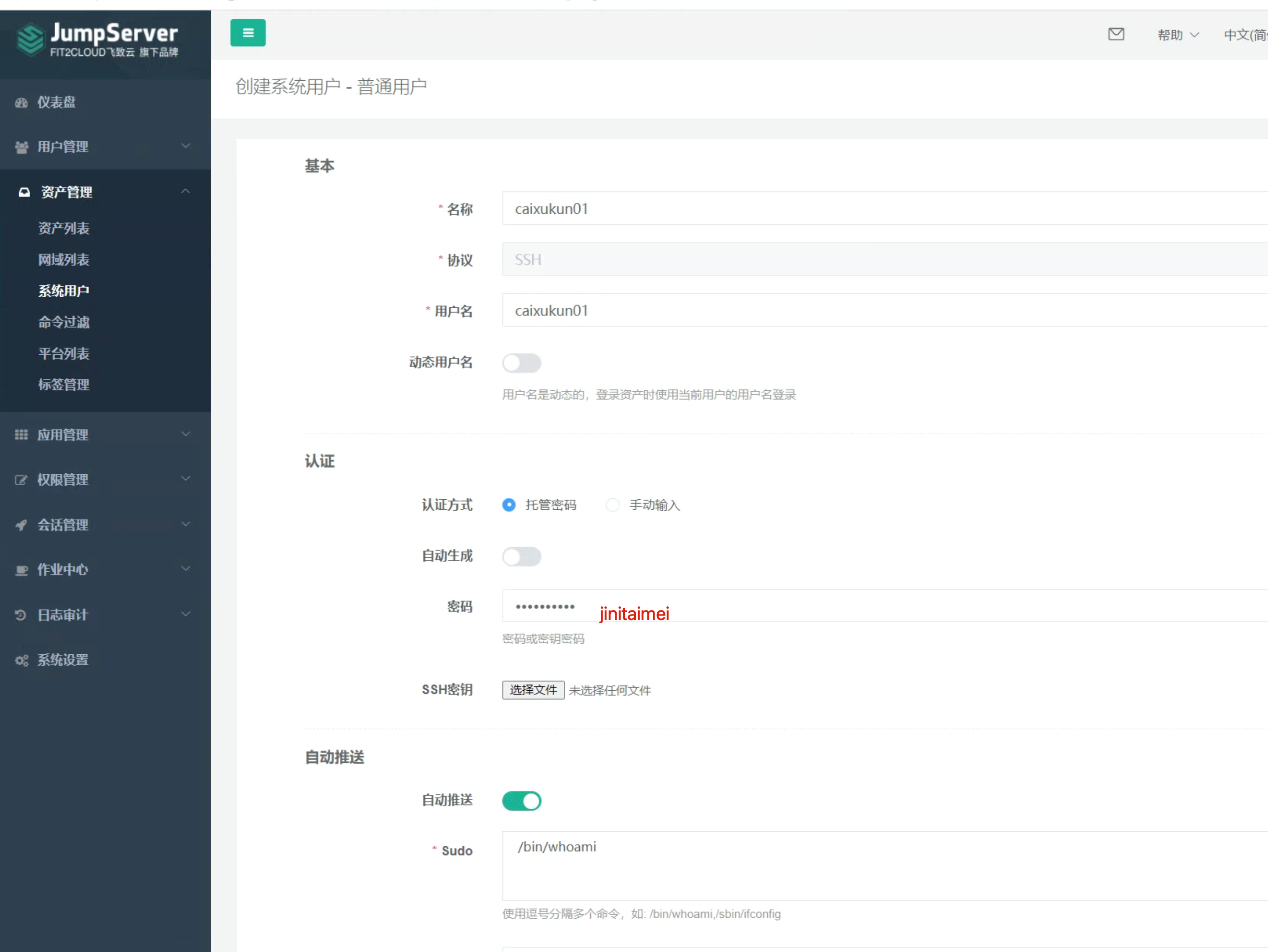1268x952 pixels.
Task: Select the 手动输入 radio option
Action: coord(612,505)
